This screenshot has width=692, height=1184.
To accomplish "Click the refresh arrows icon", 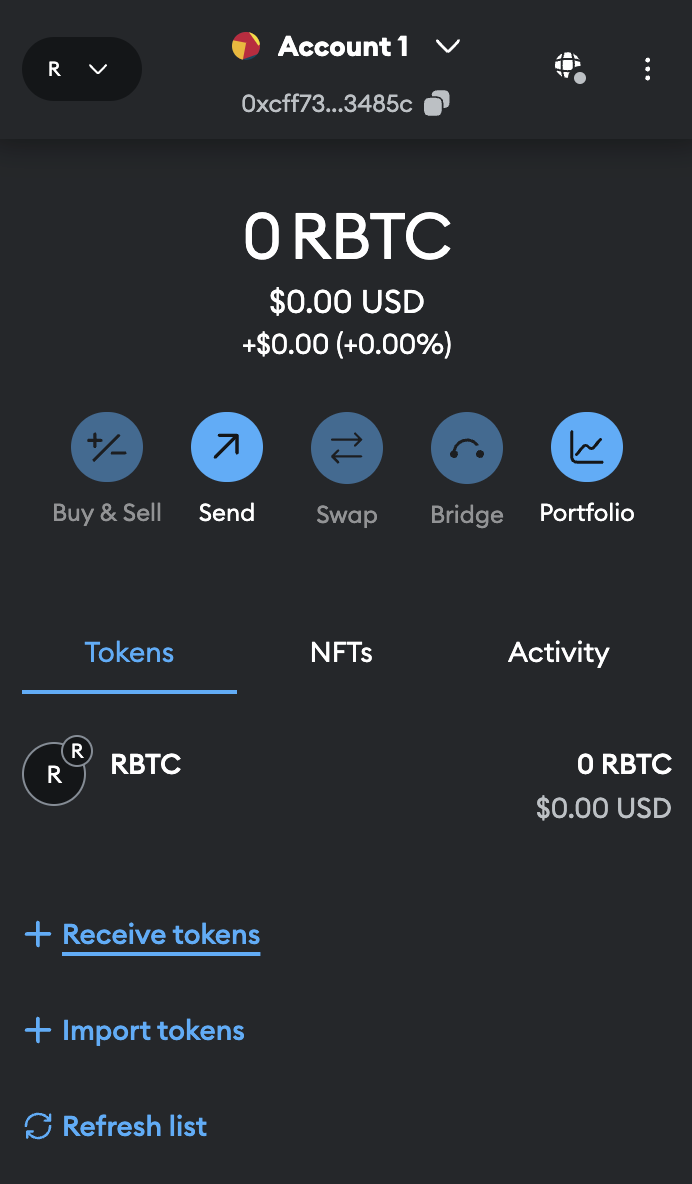I will [x=38, y=1126].
